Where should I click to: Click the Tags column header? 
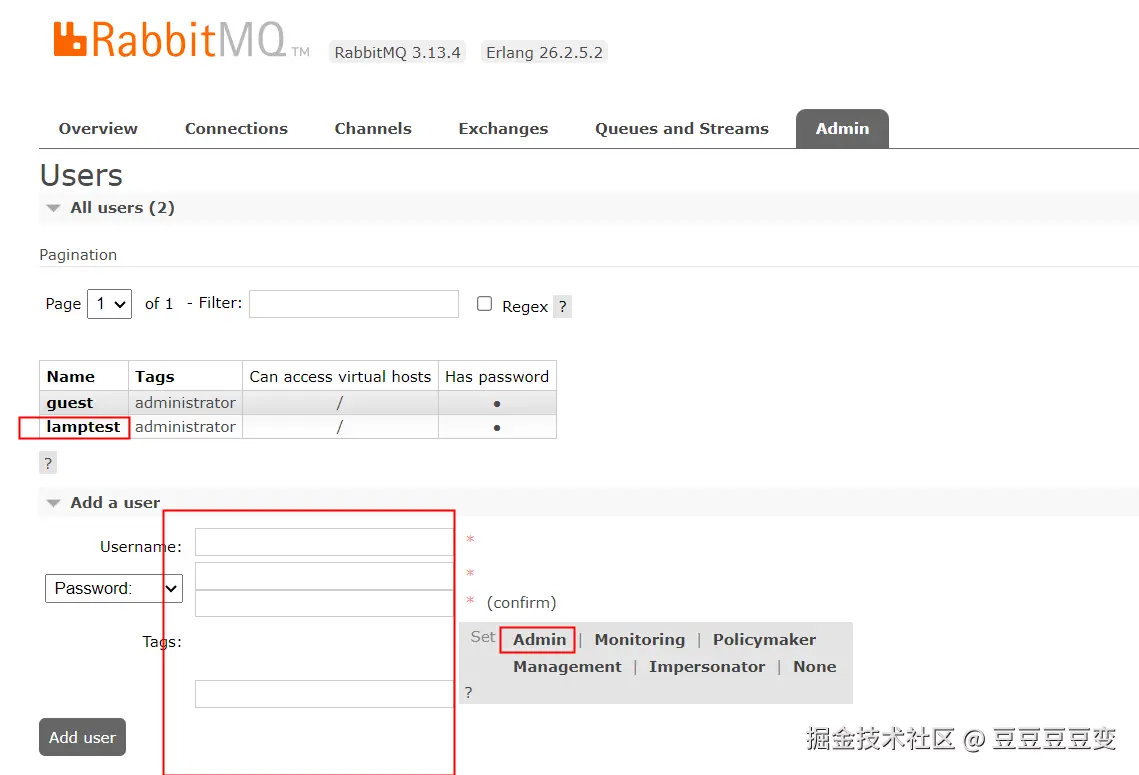coord(185,376)
